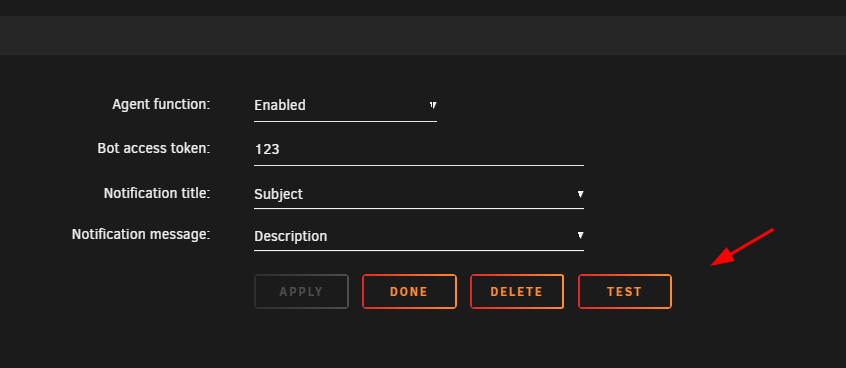
Task: Click the greyed-out APPLY button
Action: coord(301,292)
